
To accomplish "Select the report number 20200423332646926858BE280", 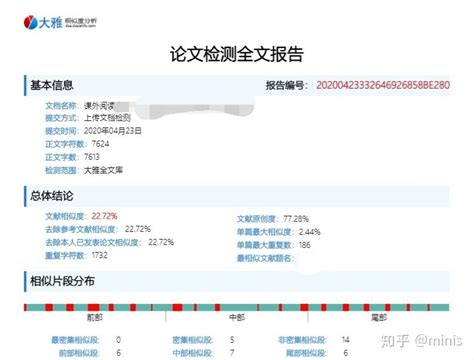I will tap(383, 85).
